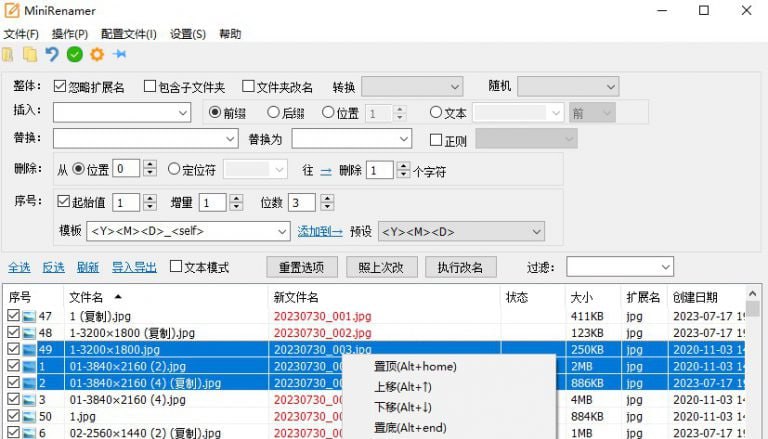
Task: Select the 后缀 radio button
Action: click(x=273, y=112)
